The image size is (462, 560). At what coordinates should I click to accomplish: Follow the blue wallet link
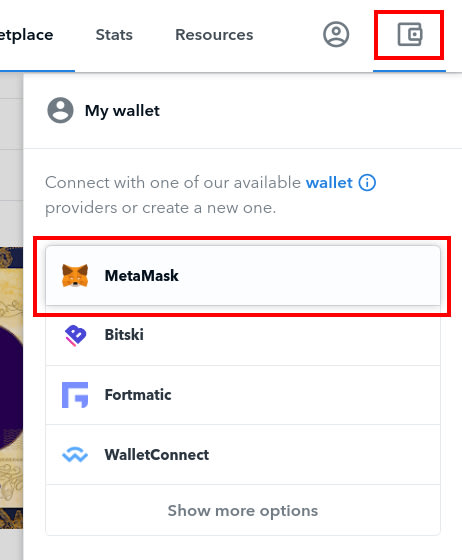pyautogui.click(x=329, y=183)
